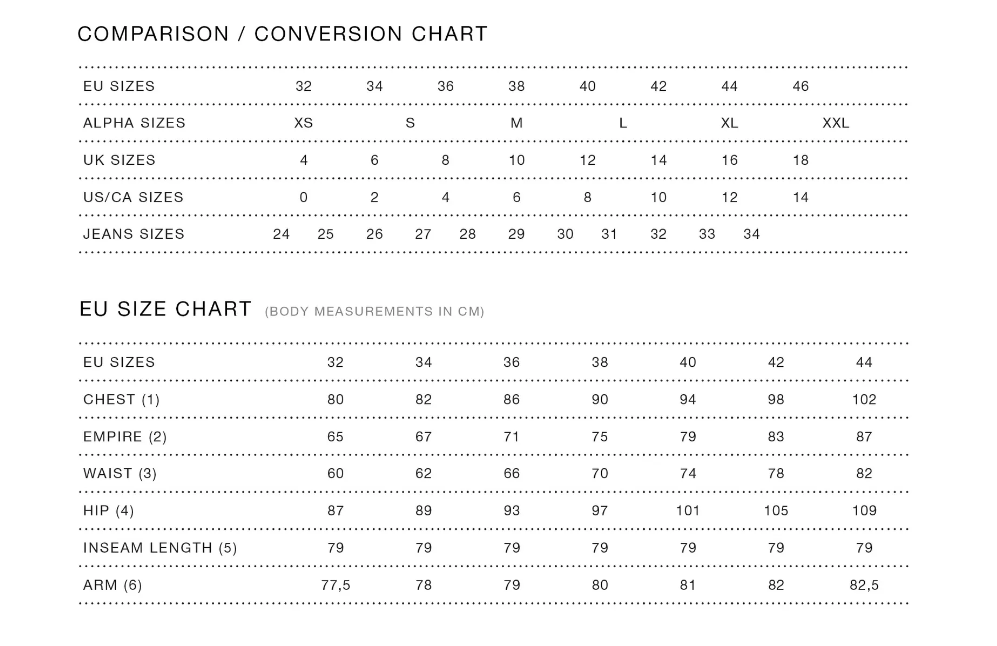Select UK size 18

(801, 160)
